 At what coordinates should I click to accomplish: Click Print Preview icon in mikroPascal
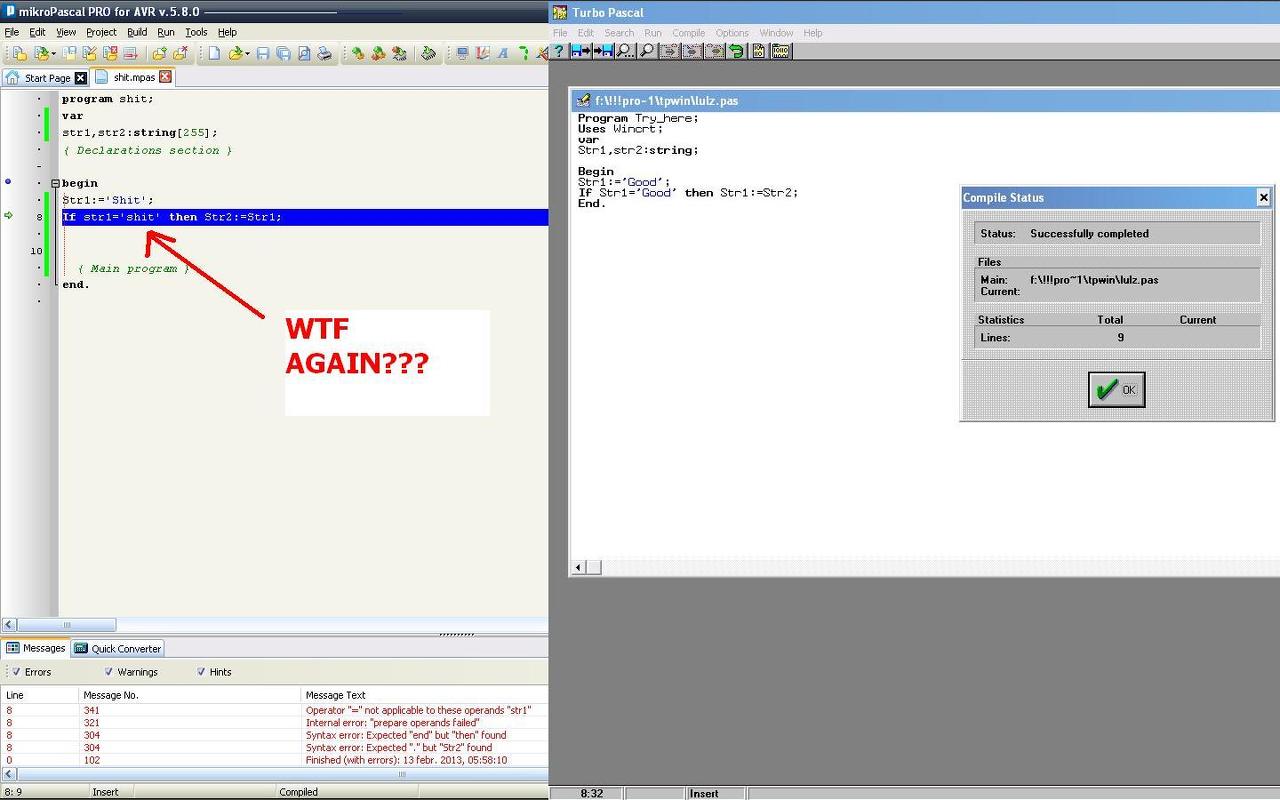click(x=304, y=54)
